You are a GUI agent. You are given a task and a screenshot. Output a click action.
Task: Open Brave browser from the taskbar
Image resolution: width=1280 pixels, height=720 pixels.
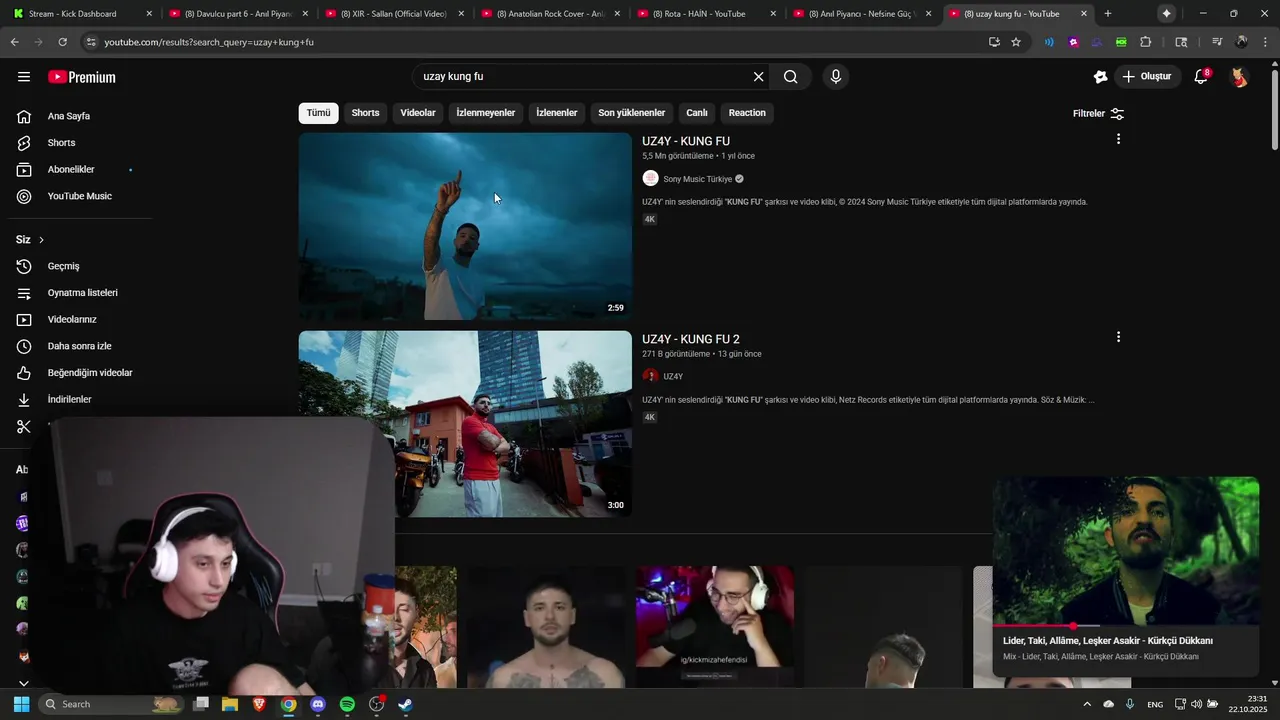[x=259, y=704]
